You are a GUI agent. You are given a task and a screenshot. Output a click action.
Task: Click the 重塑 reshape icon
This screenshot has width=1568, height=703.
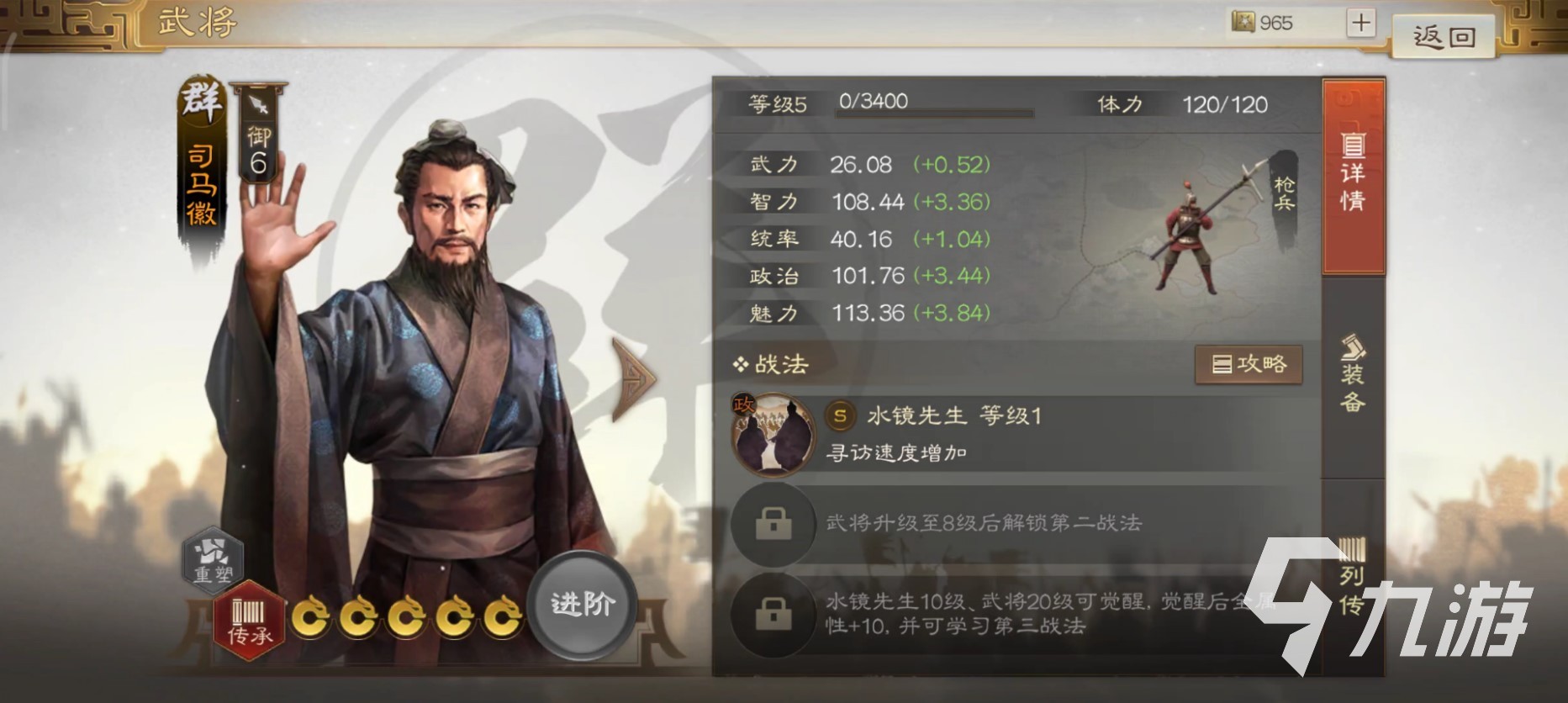tap(214, 558)
